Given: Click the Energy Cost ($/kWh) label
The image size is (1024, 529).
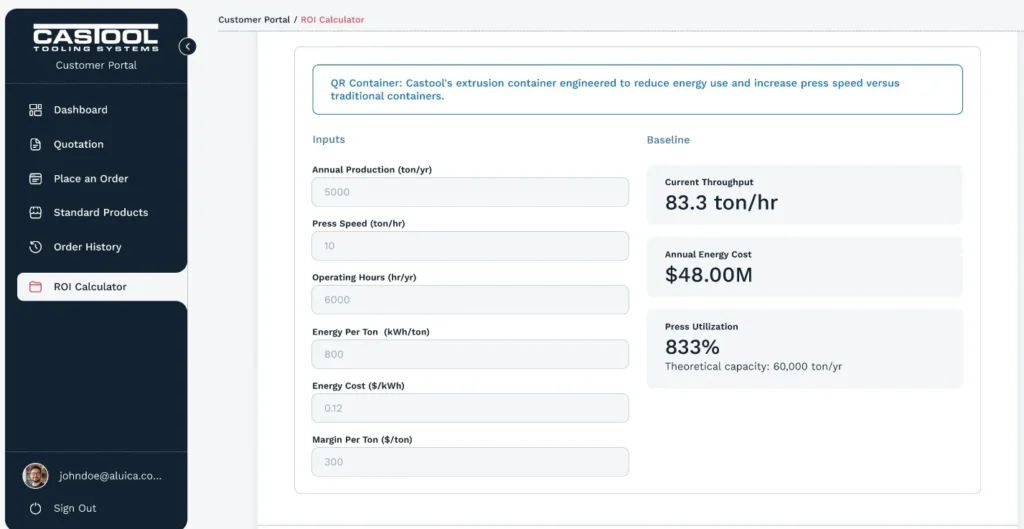Looking at the screenshot, I should [x=358, y=386].
